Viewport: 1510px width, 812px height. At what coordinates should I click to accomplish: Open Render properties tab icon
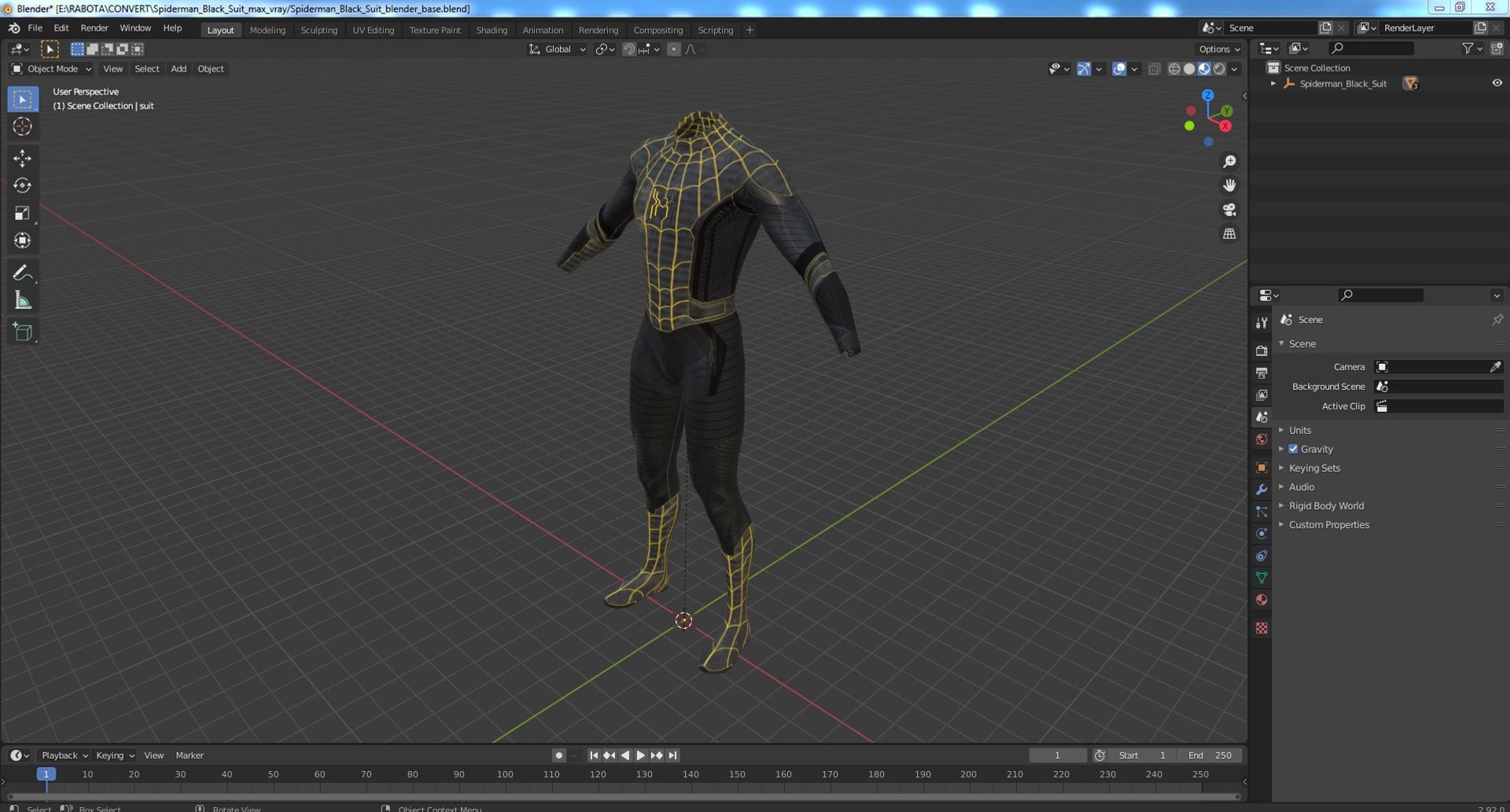point(1261,351)
